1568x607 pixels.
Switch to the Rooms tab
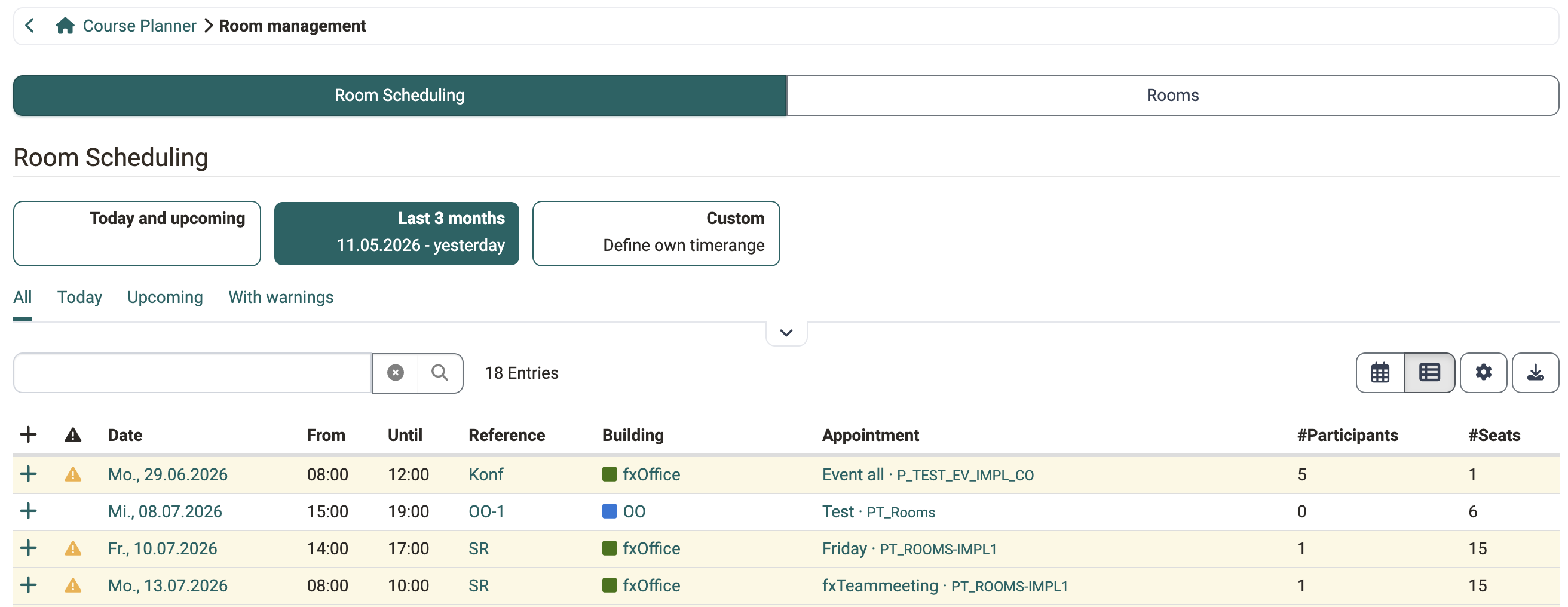[1172, 95]
